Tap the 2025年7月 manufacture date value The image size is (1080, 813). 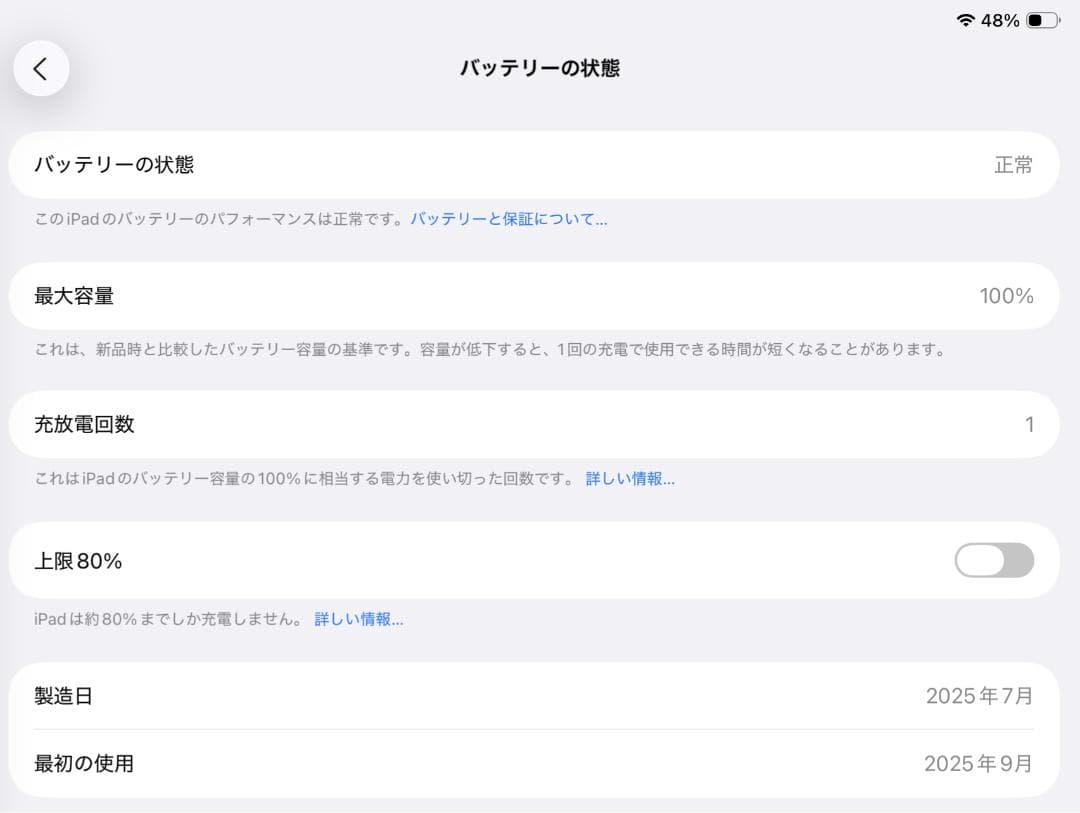click(x=978, y=696)
